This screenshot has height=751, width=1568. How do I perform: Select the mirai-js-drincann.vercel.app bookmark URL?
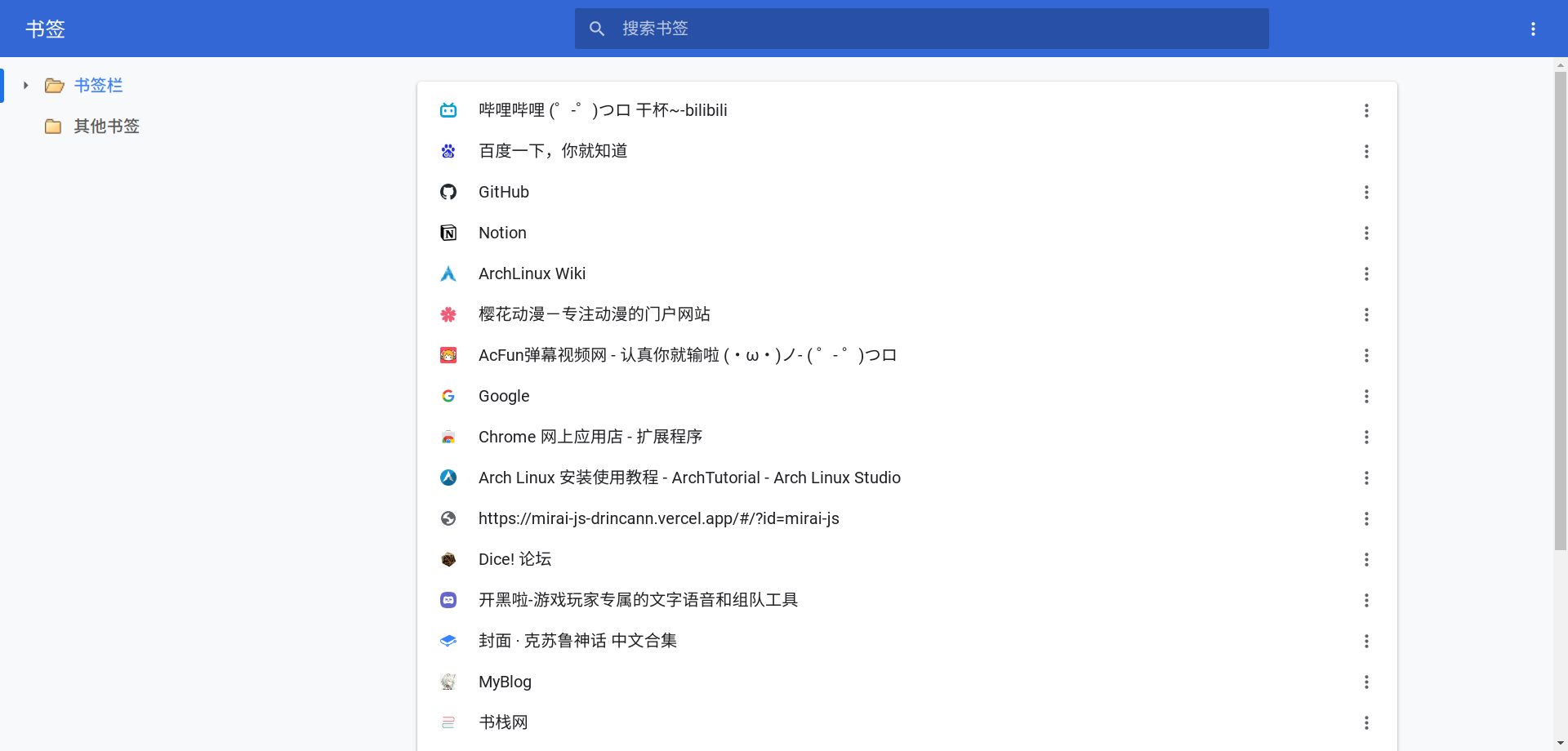pyautogui.click(x=659, y=518)
